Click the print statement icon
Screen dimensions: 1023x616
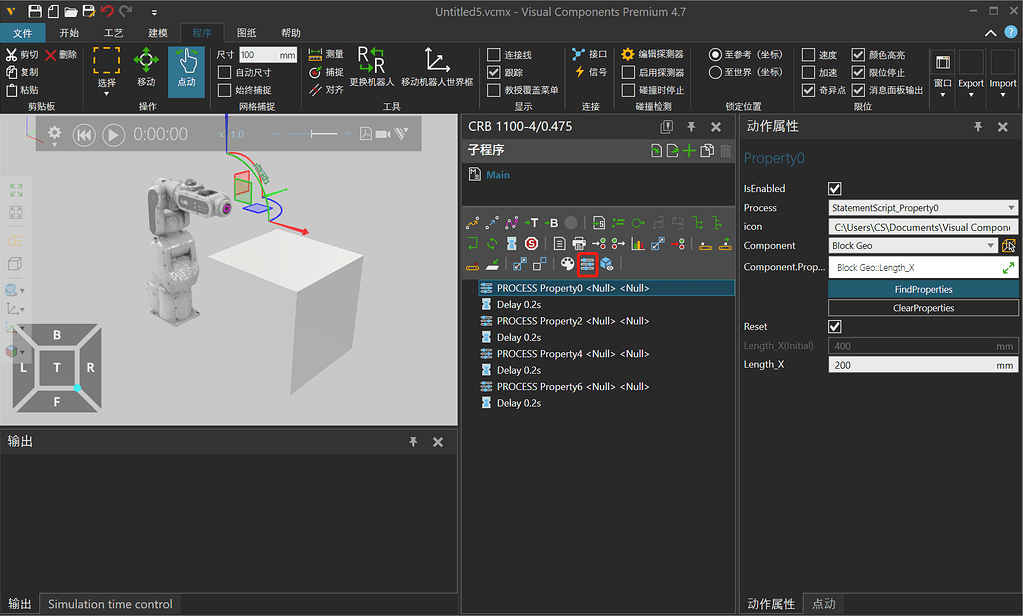coord(578,244)
